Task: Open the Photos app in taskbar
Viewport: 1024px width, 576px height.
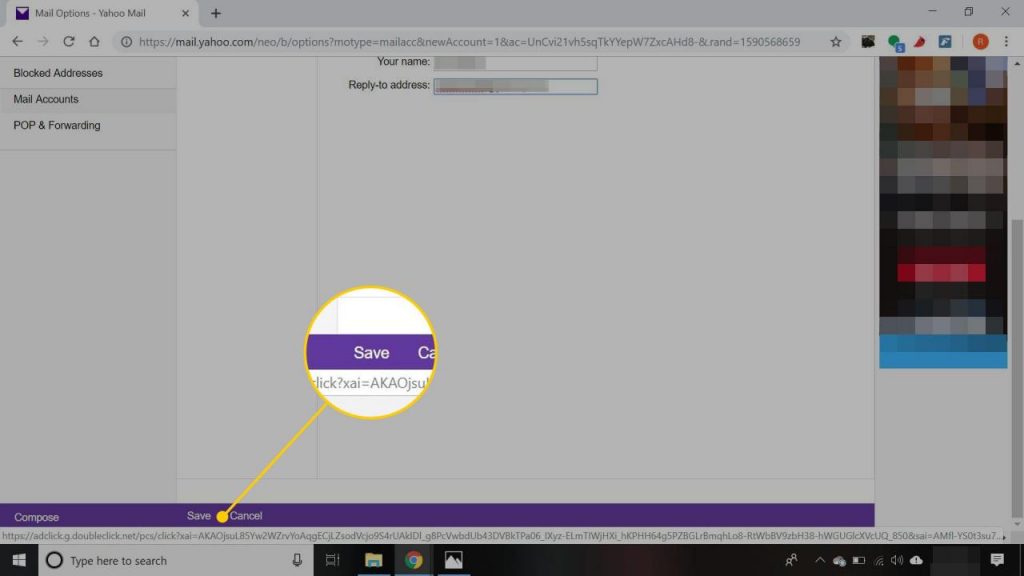Action: click(x=453, y=560)
